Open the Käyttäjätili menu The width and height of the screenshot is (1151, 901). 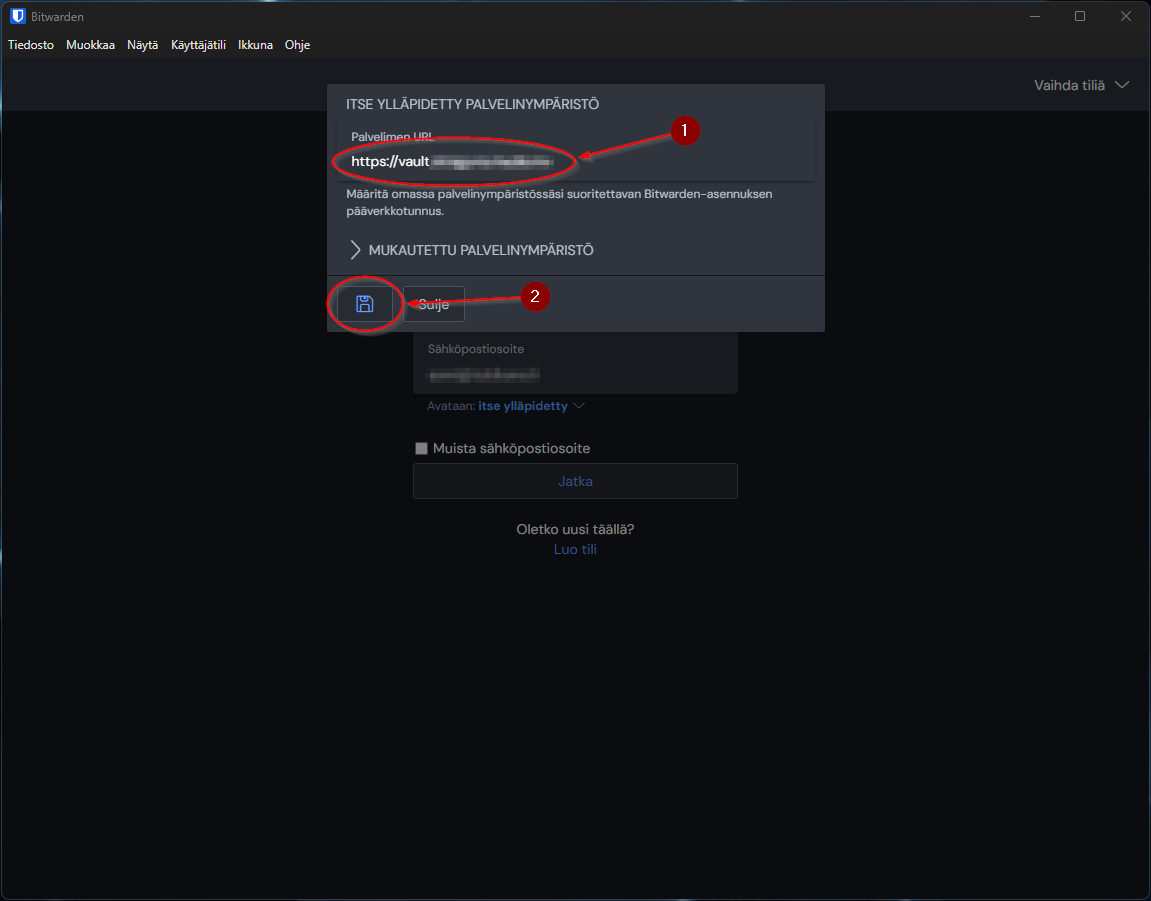click(x=198, y=45)
